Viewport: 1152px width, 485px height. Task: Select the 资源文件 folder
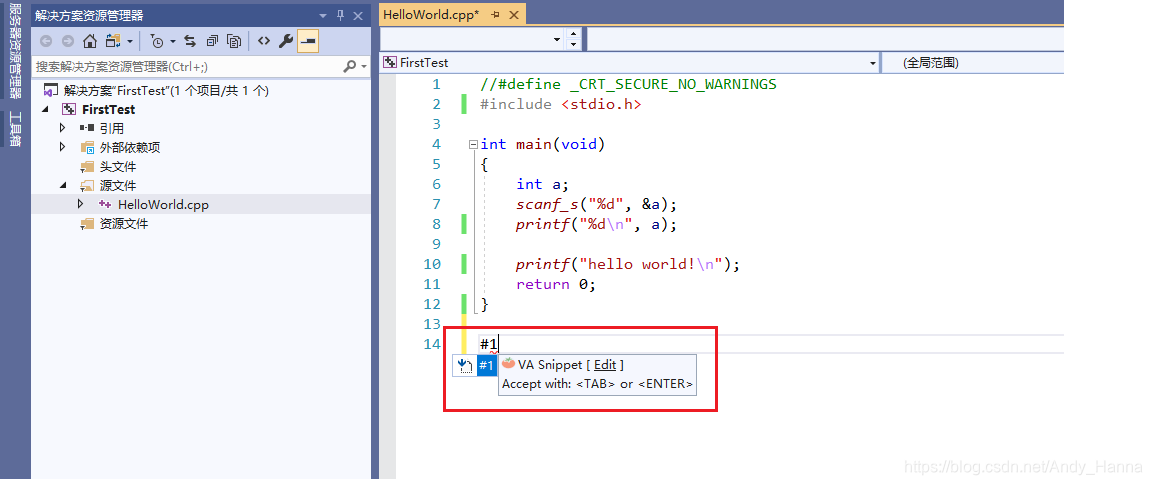pos(123,224)
